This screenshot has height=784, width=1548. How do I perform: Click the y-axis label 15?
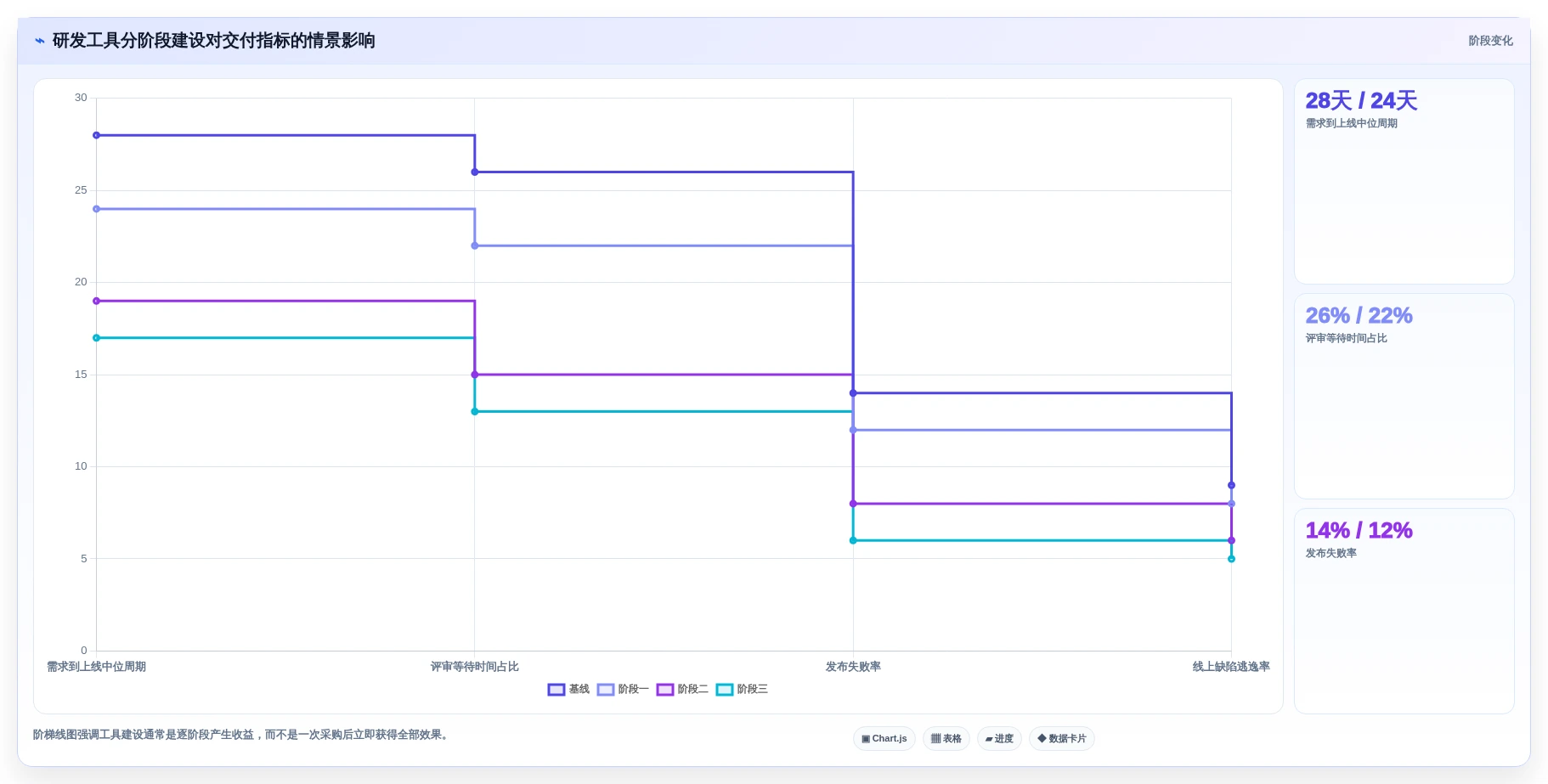click(x=81, y=375)
